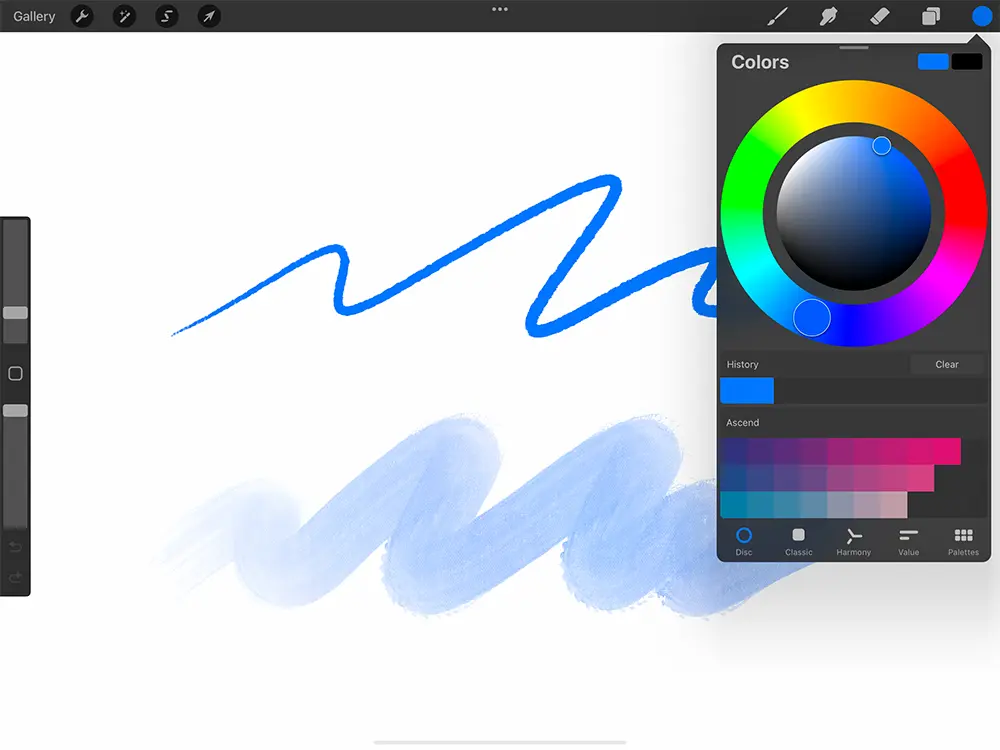1000x750 pixels.
Task: Open the Harmony color tab
Action: pos(853,541)
